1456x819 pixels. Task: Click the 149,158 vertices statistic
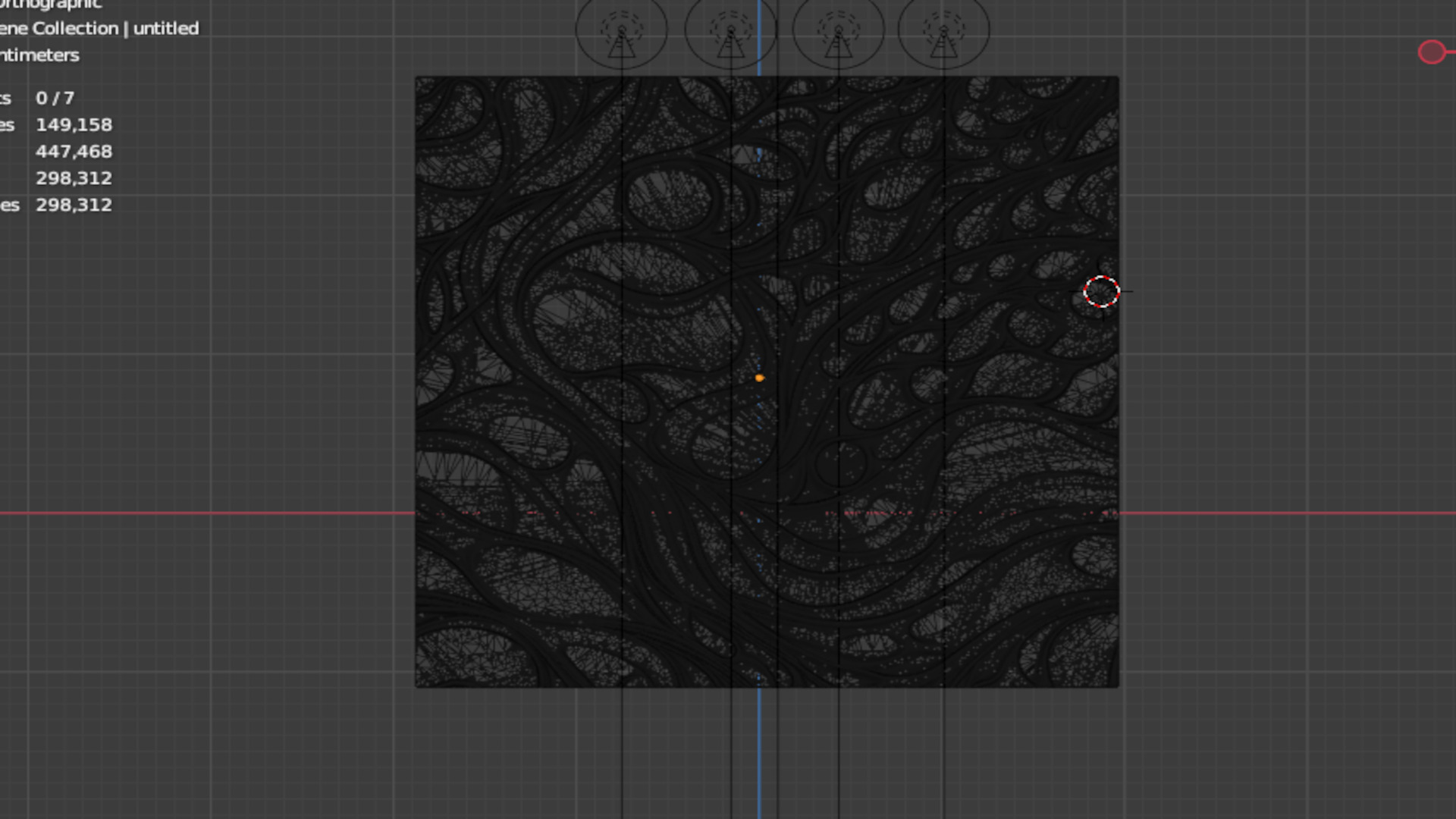click(74, 125)
